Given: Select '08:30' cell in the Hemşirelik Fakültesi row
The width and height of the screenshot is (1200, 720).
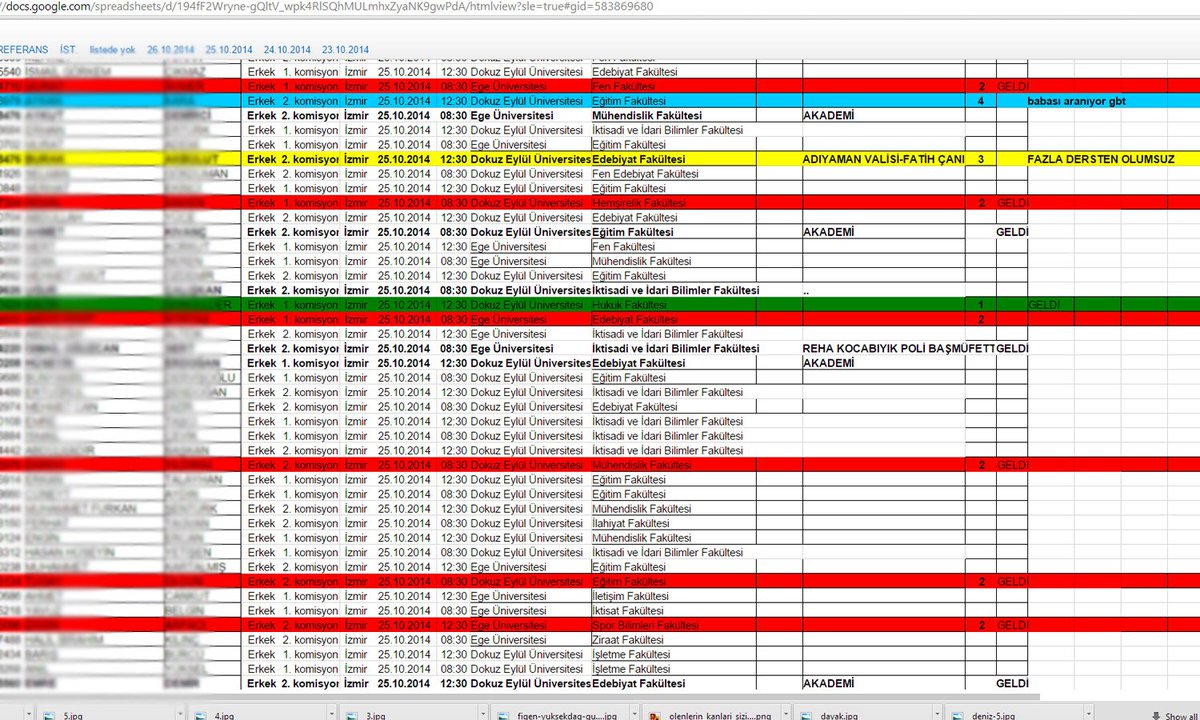Looking at the screenshot, I should (453, 203).
